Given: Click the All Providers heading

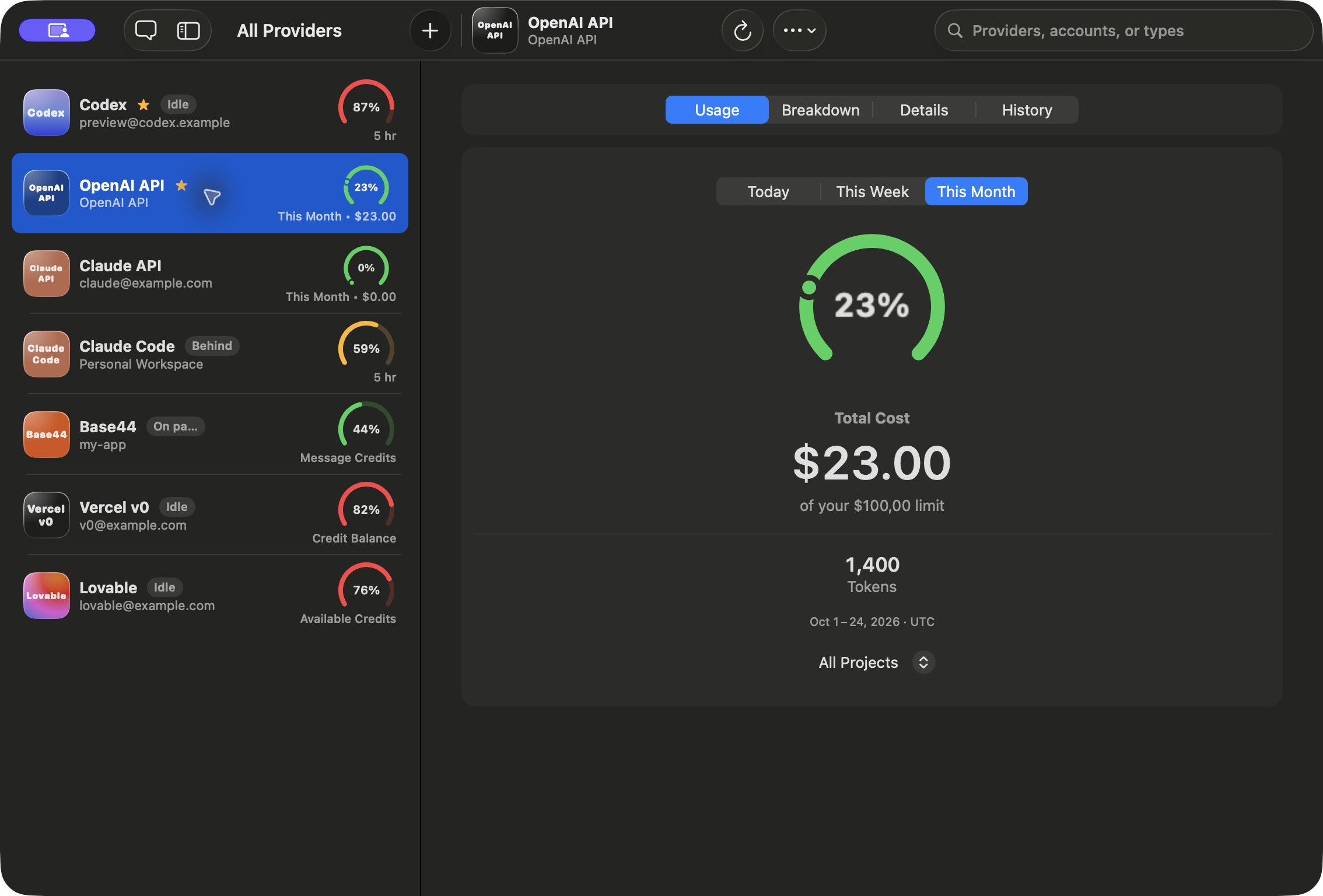Looking at the screenshot, I should tap(289, 30).
